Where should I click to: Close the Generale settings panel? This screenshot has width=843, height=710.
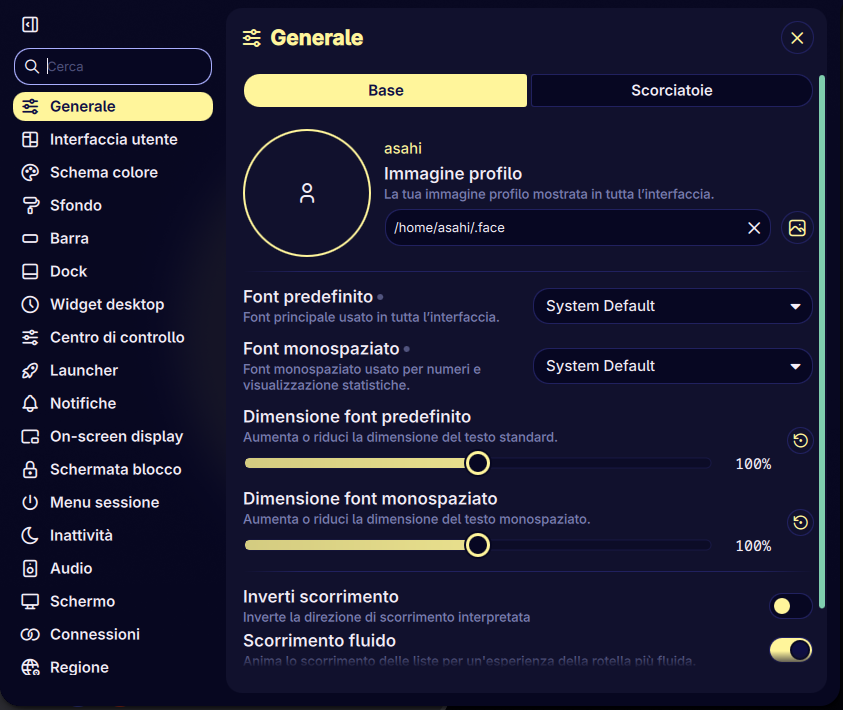click(797, 38)
